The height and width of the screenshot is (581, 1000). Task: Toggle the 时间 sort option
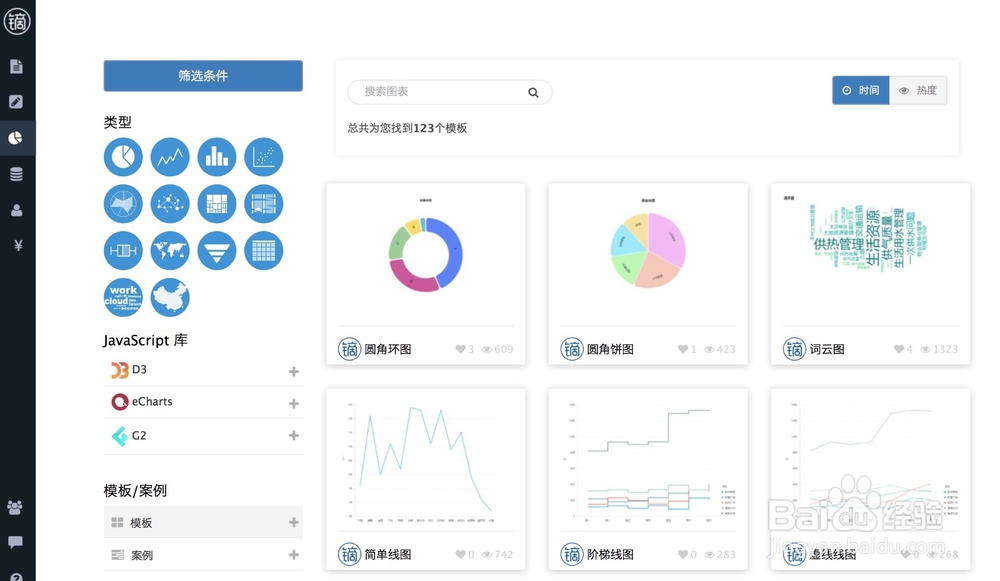(860, 90)
